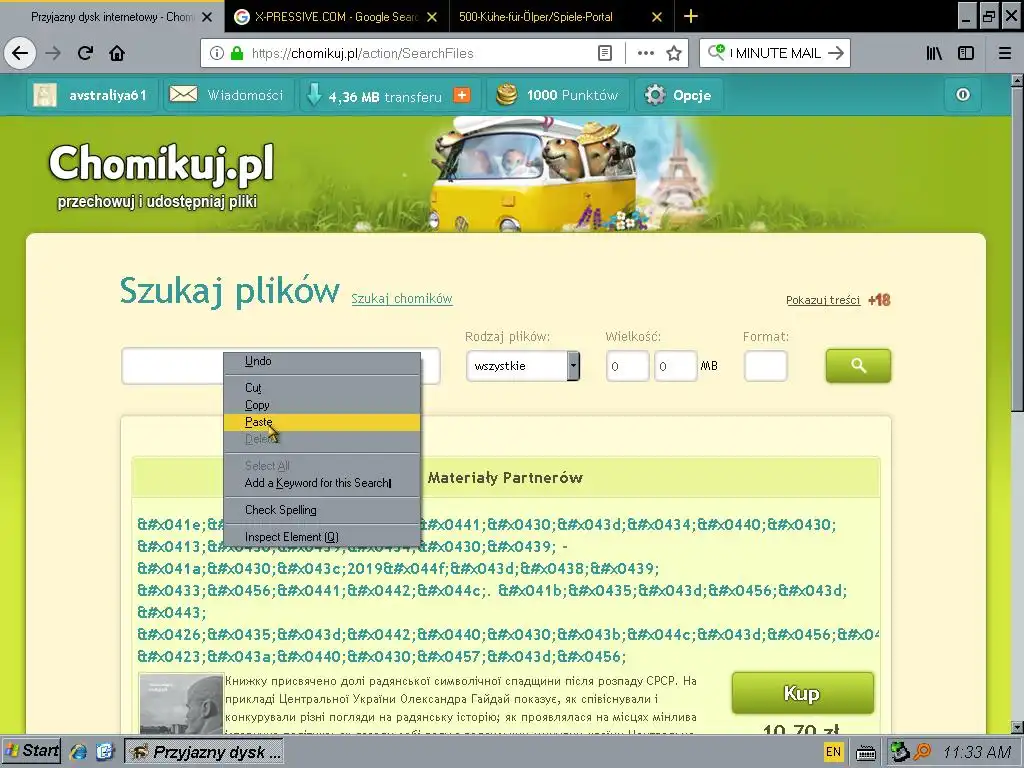The width and height of the screenshot is (1024, 768).
Task: Bookmark this page with the star icon
Action: coord(674,54)
